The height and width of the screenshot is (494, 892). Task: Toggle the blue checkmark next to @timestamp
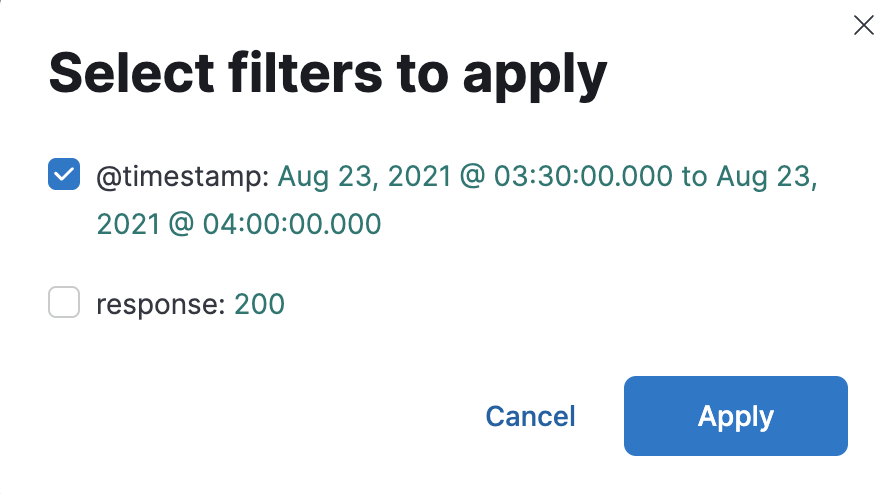[x=64, y=174]
